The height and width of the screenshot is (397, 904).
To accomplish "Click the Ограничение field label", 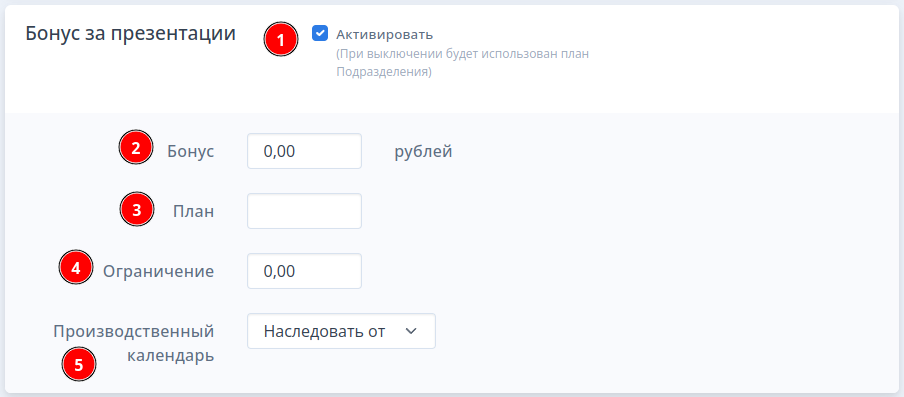I will pos(159,271).
